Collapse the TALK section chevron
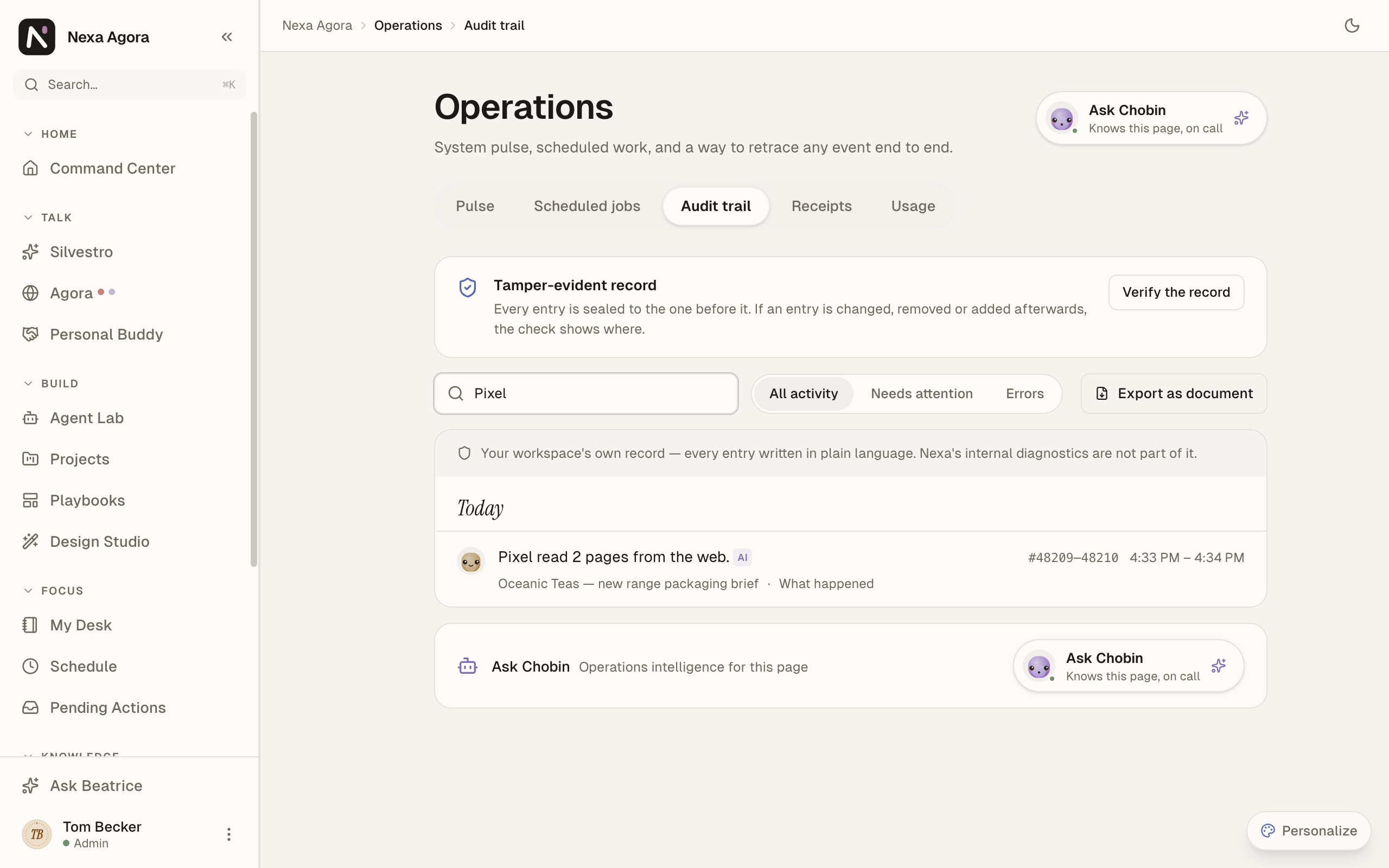Viewport: 1389px width, 868px height. click(x=28, y=218)
